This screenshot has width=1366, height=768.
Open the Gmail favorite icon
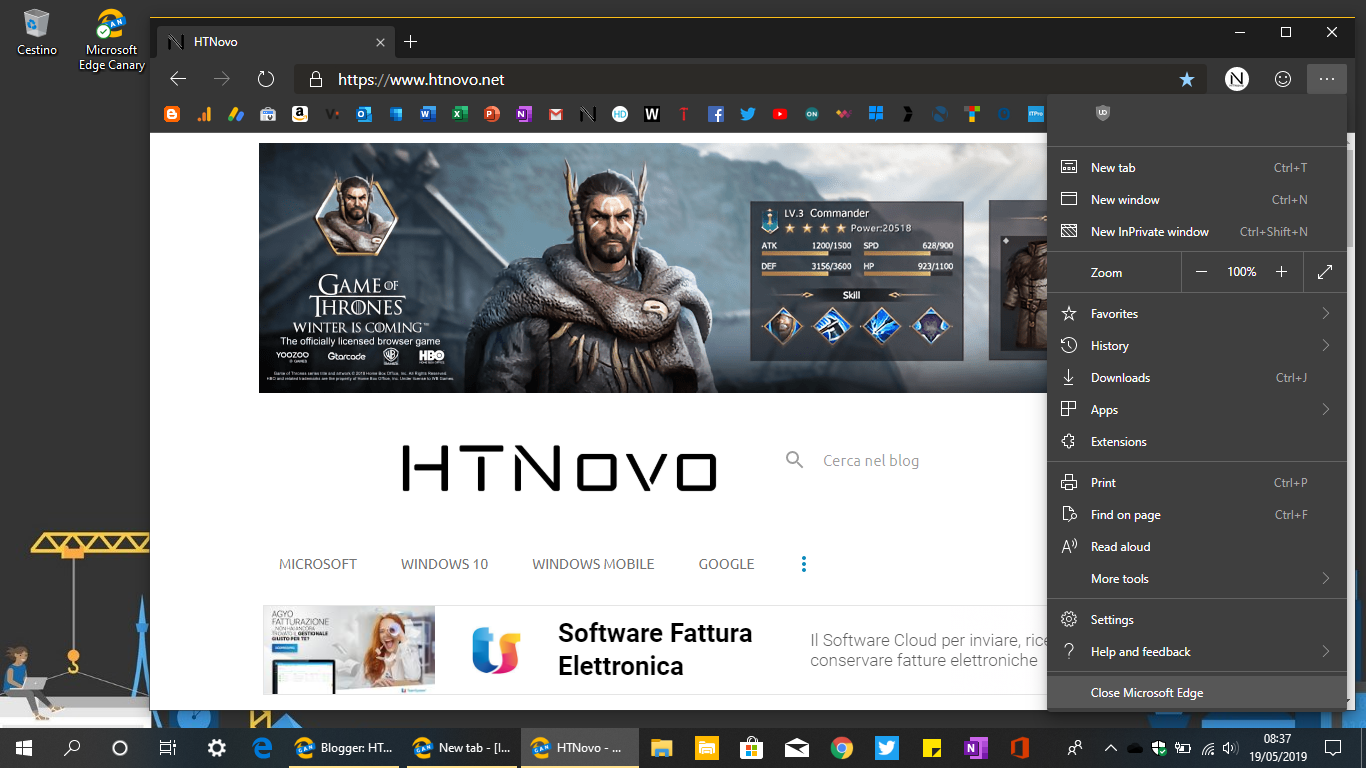pyautogui.click(x=555, y=115)
